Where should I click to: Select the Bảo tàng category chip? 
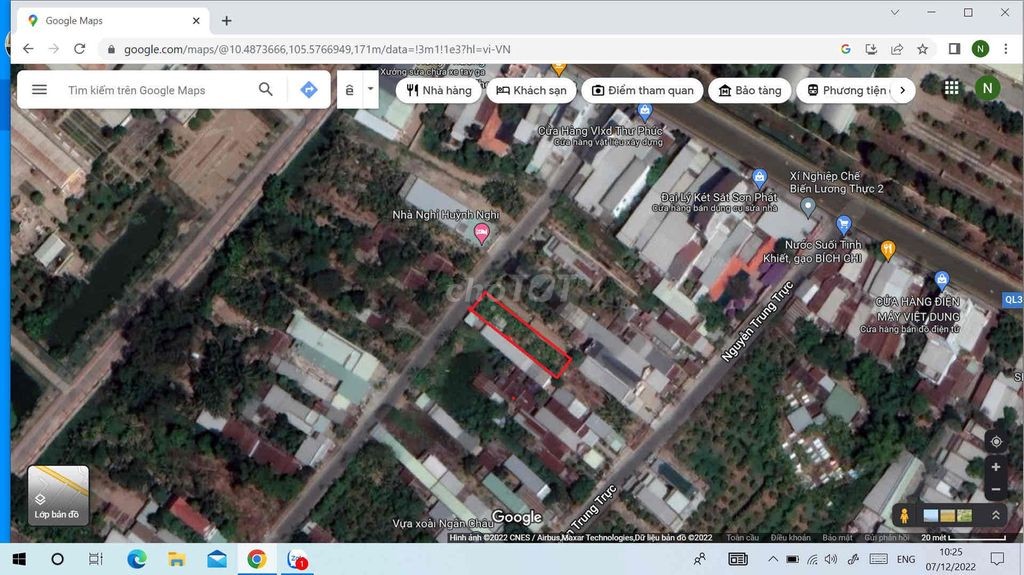(750, 90)
